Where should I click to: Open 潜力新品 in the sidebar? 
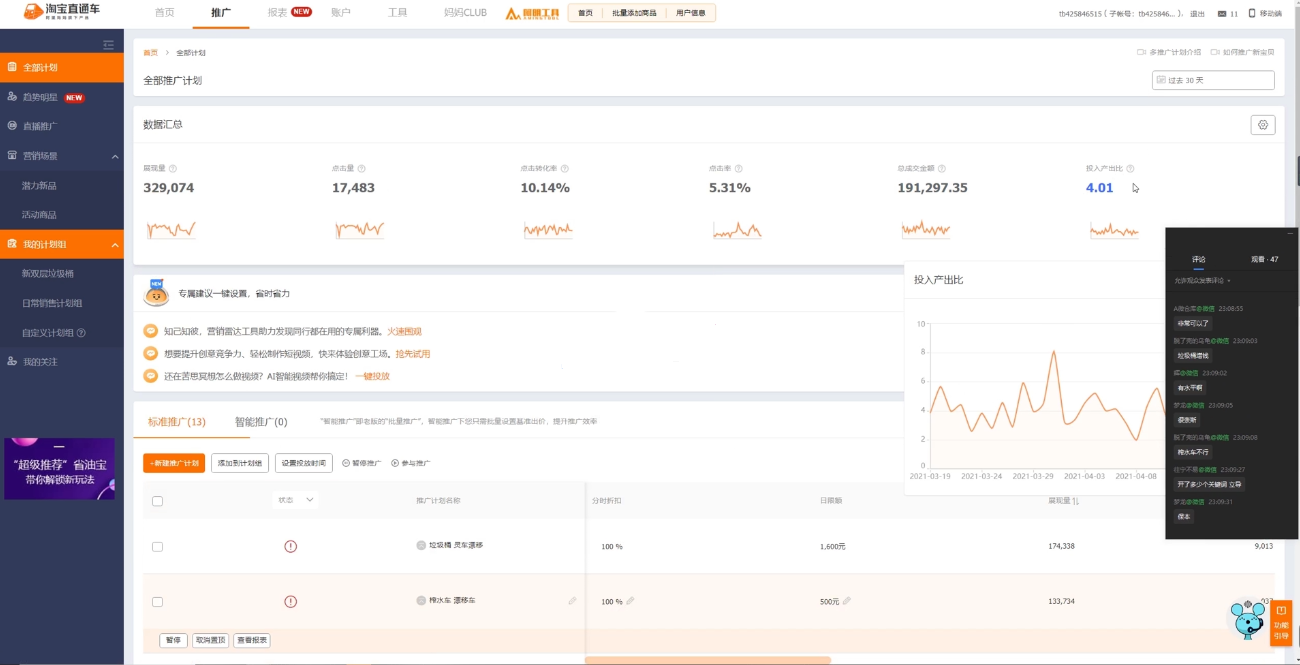[x=39, y=186]
